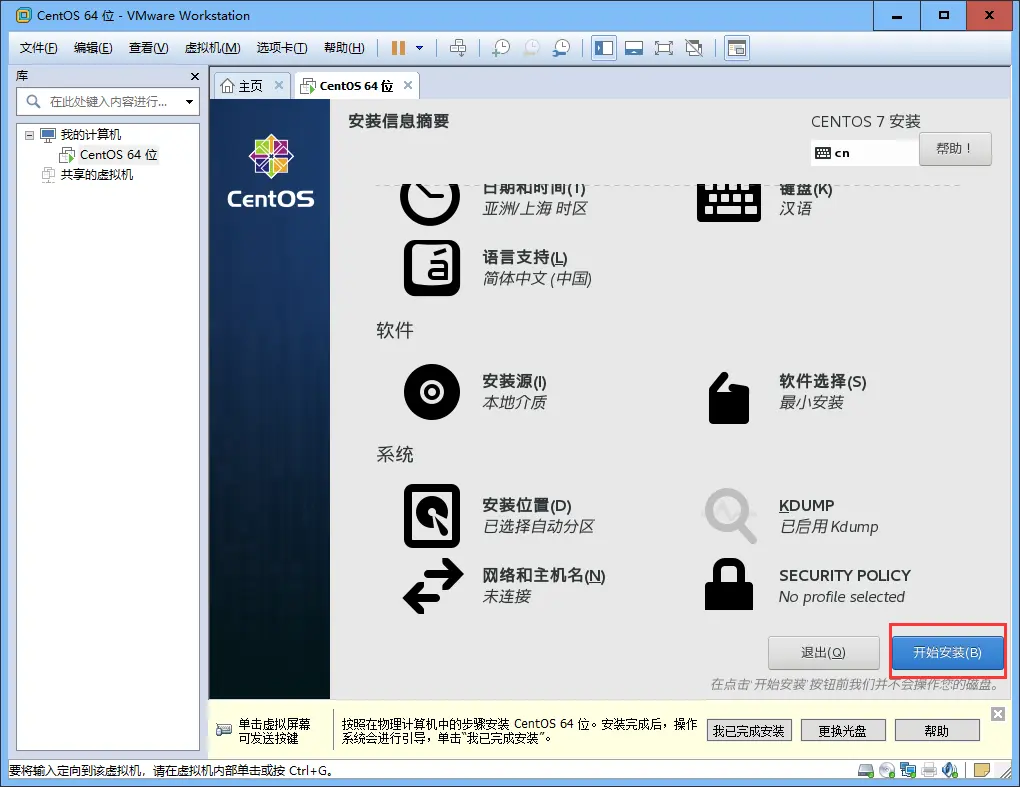
Task: Open the 选项卡(T) menu
Action: [282, 47]
